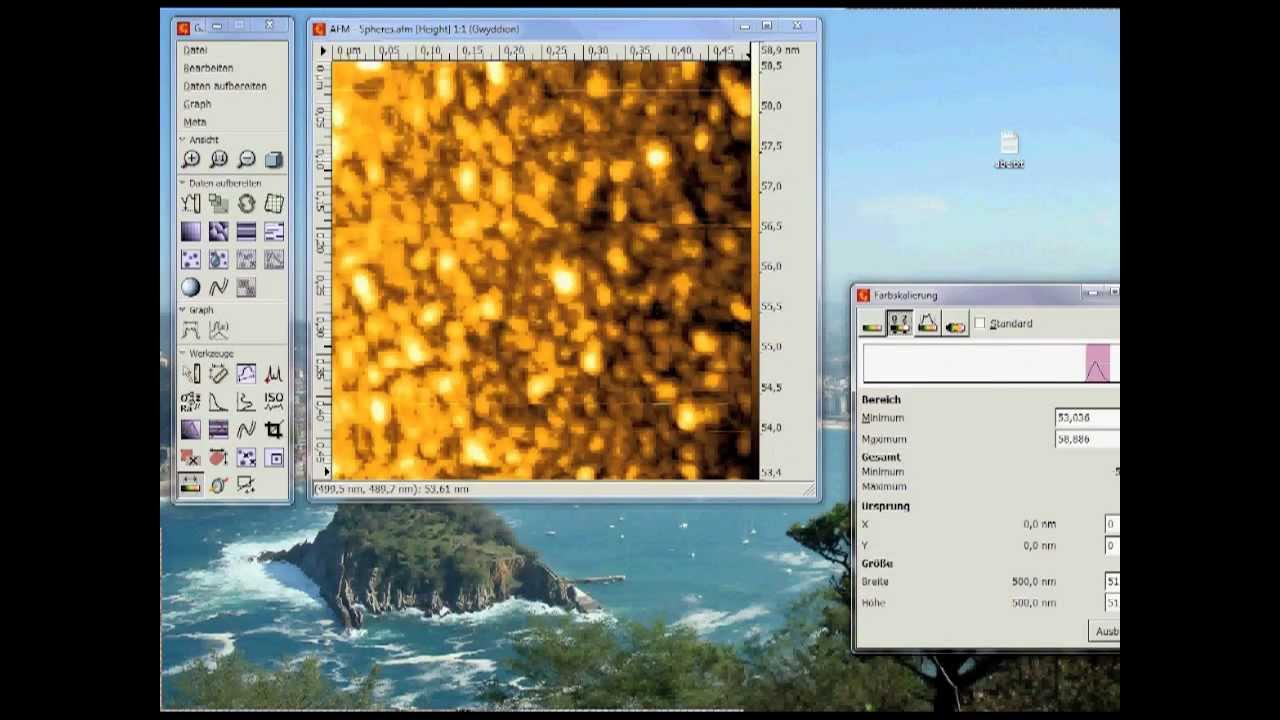Click status text "(499,5 nm, 489,7 nm): 53,61 nm"
The image size is (1280, 720).
tap(392, 489)
